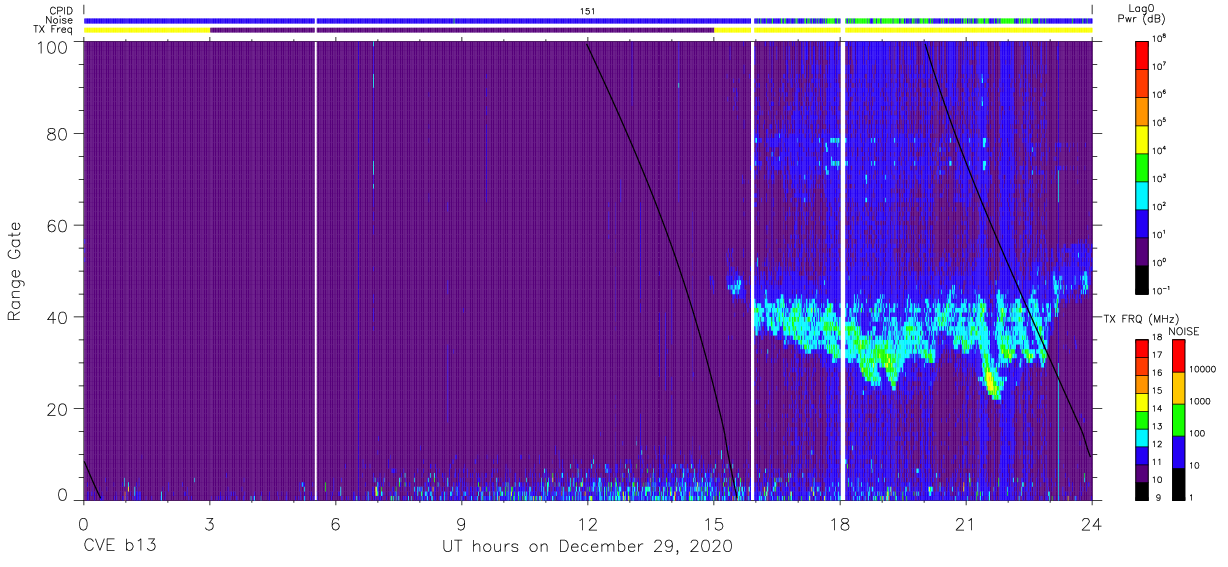Click the 6 hour tick on UT axis
Image resolution: width=1228 pixels, height=567 pixels.
336,523
